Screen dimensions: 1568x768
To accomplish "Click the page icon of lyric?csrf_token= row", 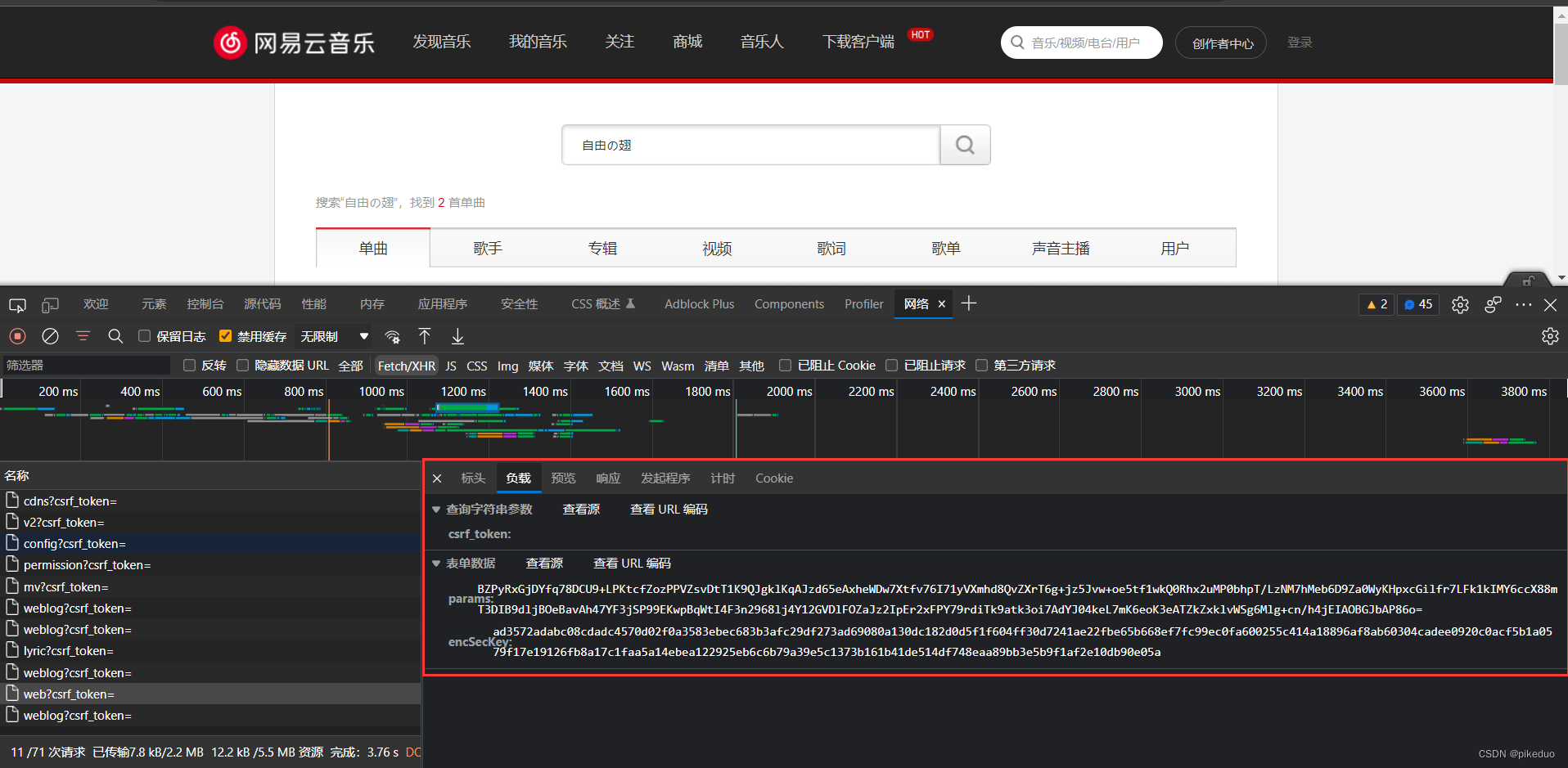I will click(12, 650).
